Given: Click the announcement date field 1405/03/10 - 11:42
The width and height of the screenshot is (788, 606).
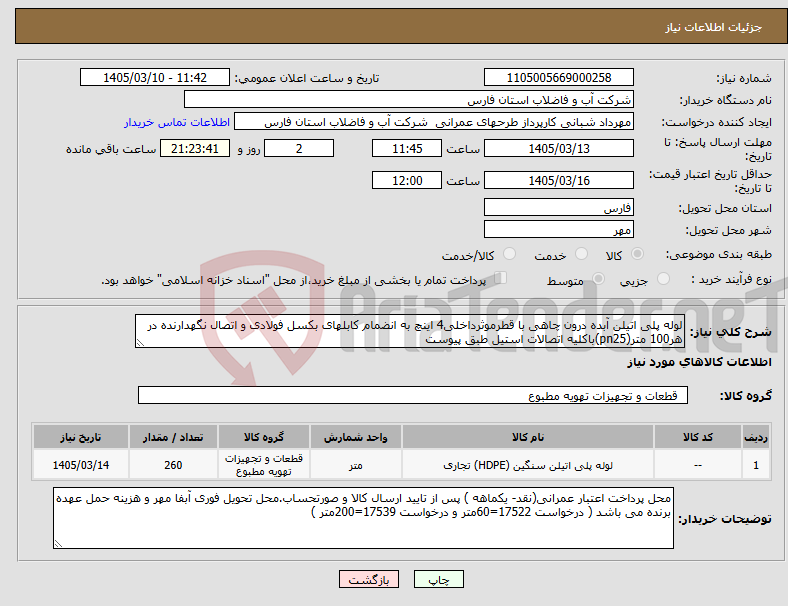Looking at the screenshot, I should (155, 78).
